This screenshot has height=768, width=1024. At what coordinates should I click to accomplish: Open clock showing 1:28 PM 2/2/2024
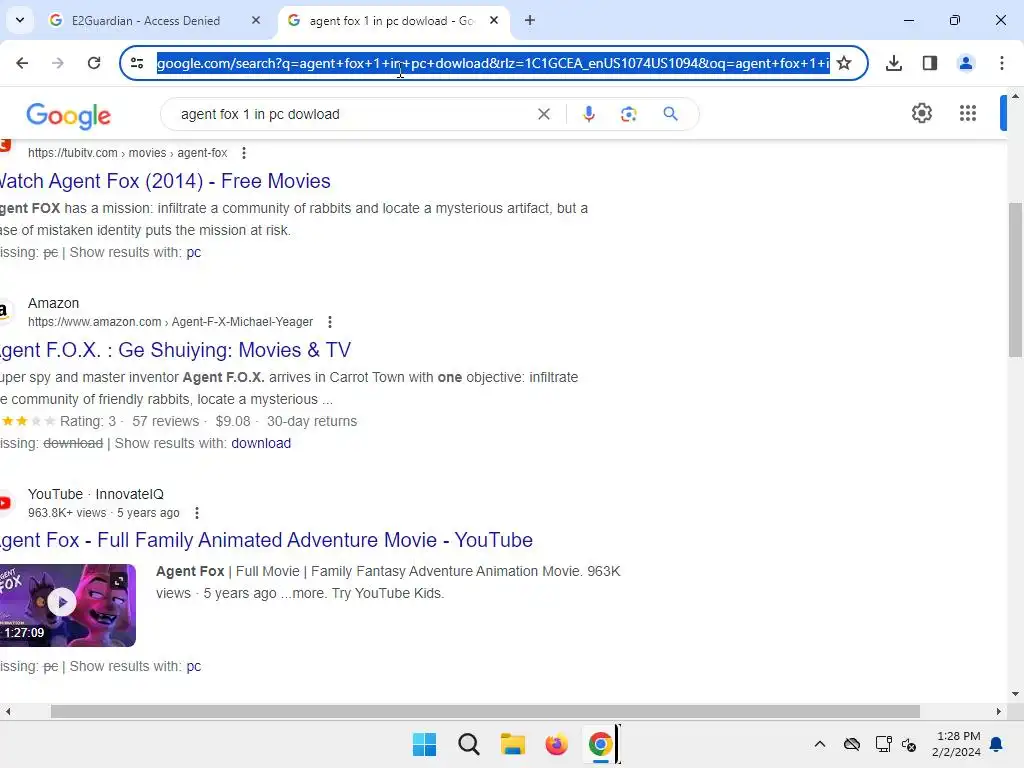click(956, 744)
